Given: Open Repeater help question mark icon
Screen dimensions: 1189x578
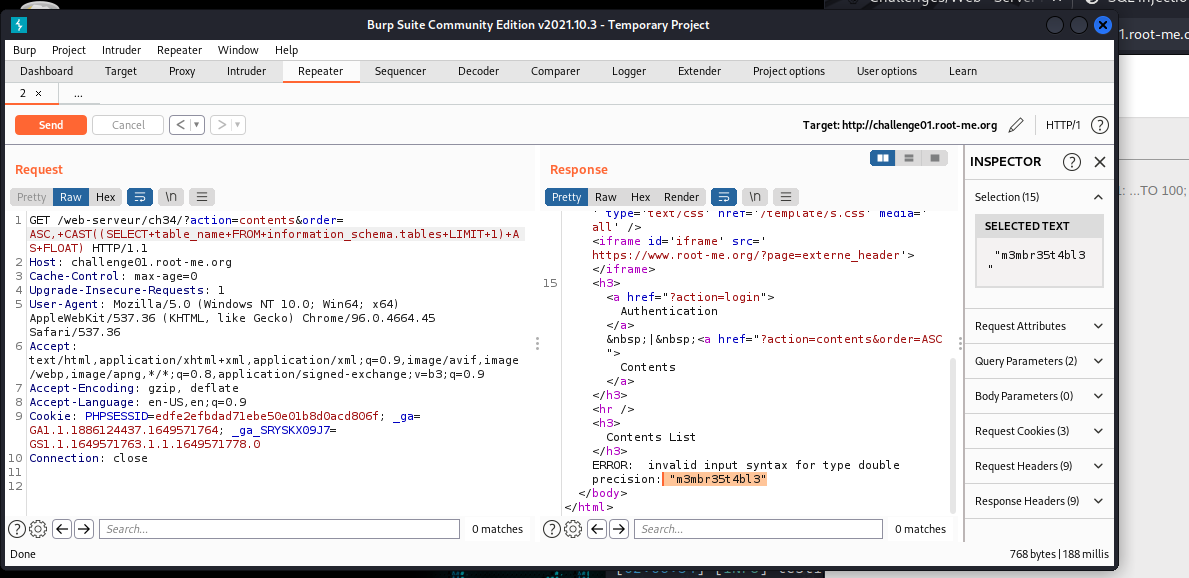Looking at the screenshot, I should click(1100, 125).
